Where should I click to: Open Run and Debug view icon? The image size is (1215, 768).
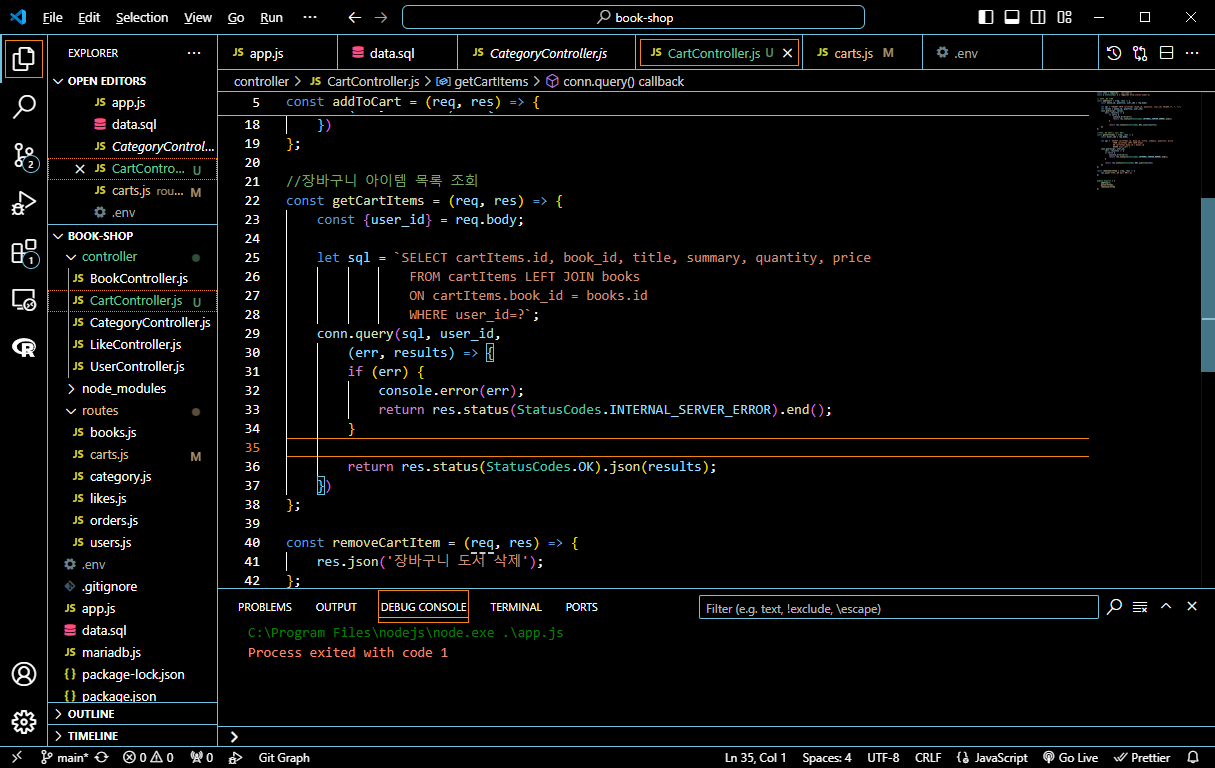coord(24,204)
